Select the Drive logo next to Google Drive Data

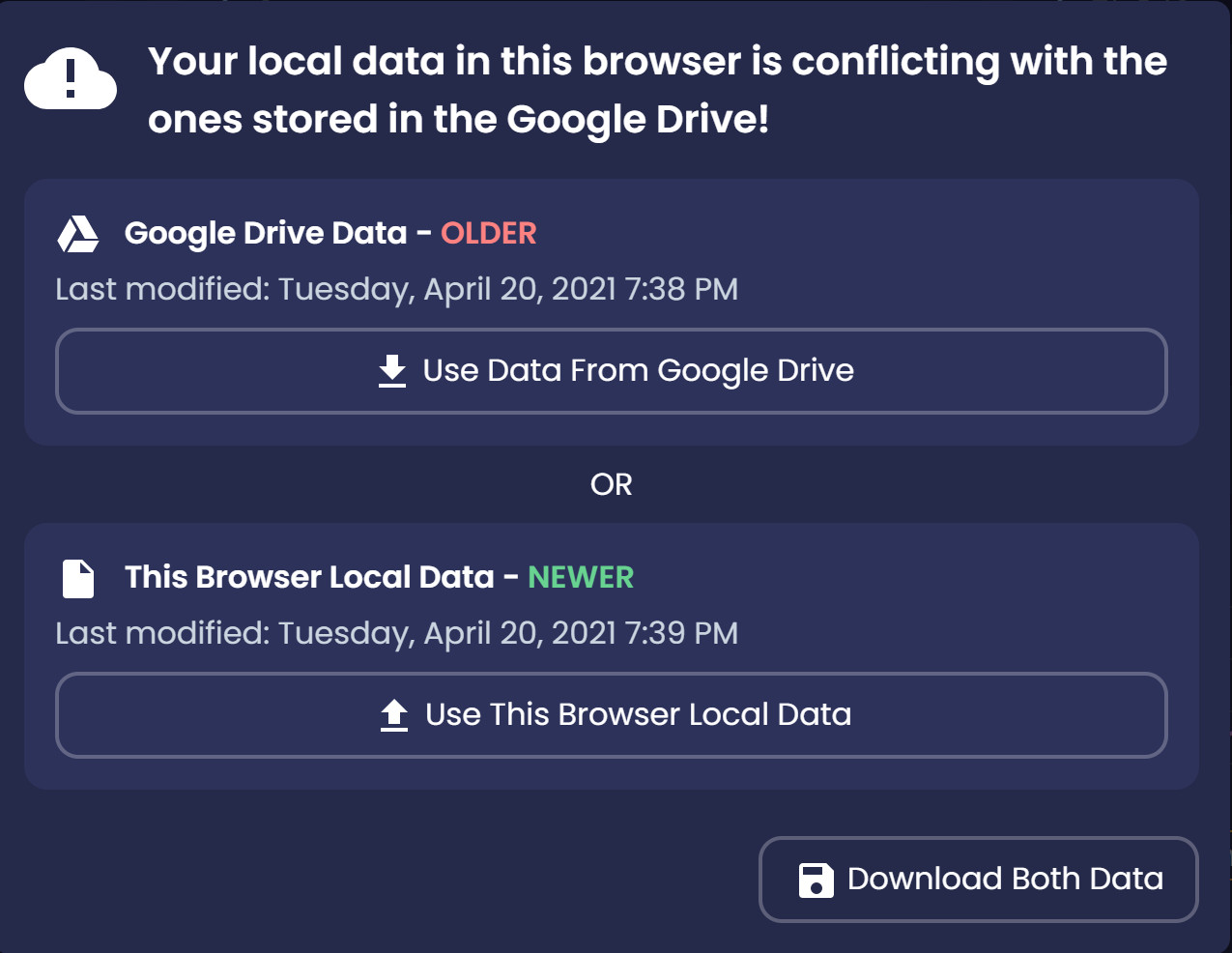[78, 233]
